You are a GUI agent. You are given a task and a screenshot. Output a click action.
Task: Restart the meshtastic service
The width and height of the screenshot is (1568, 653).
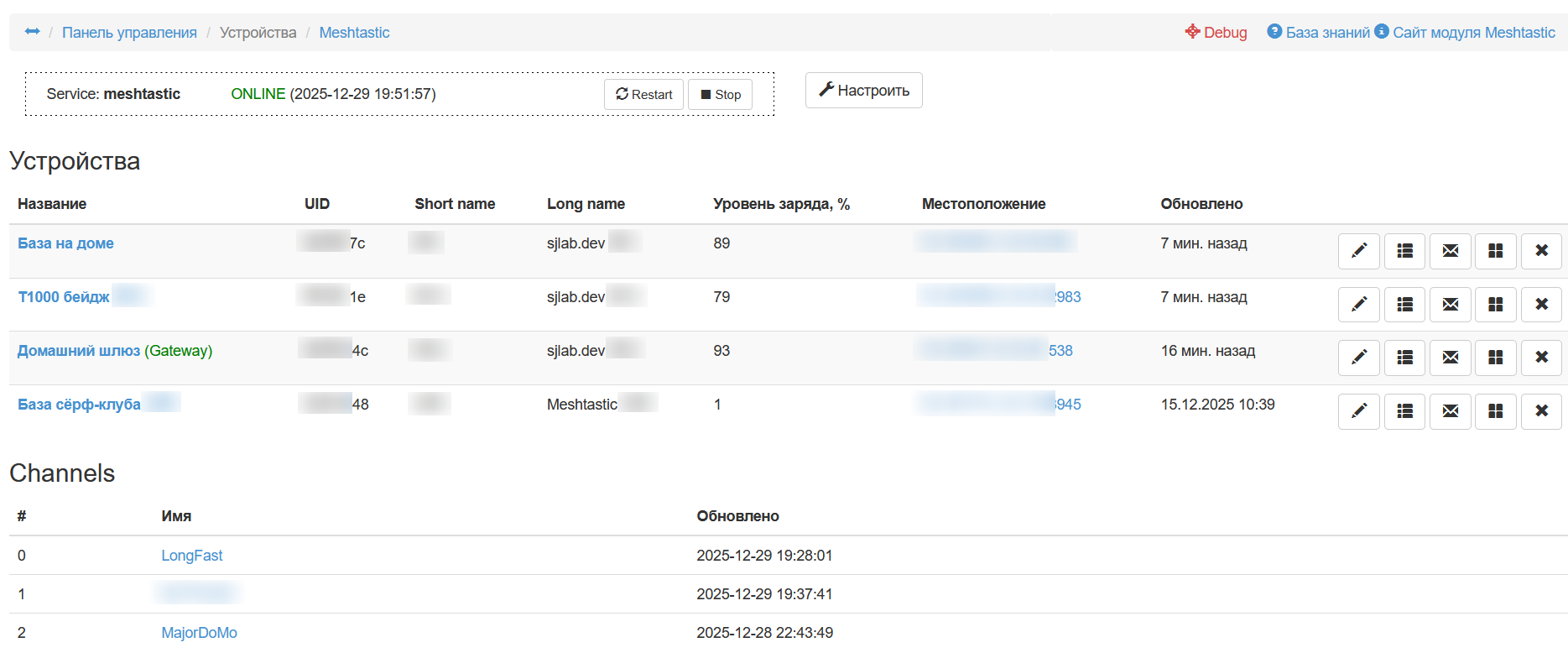pos(643,95)
